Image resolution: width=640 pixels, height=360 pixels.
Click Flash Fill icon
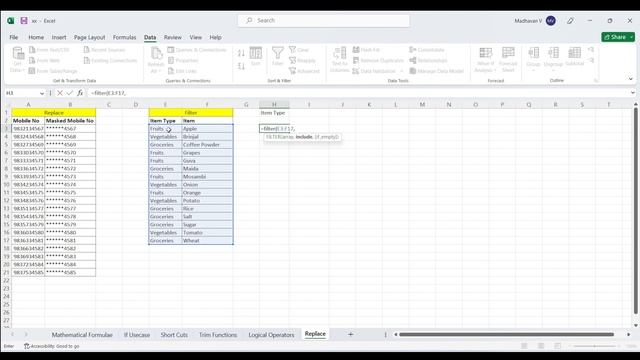pos(356,50)
